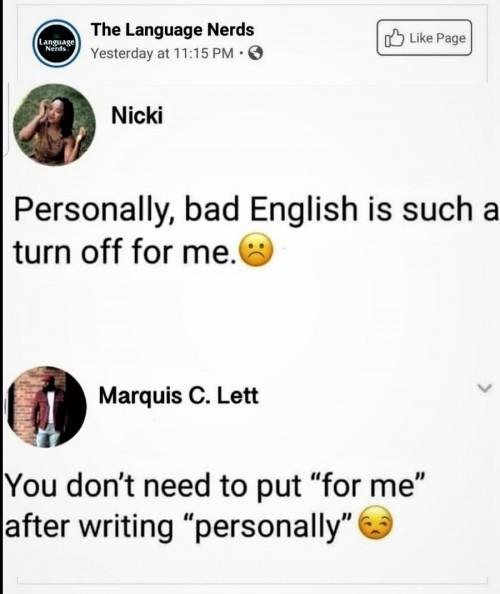Click the 'You don't need to put' reply line

(215, 486)
